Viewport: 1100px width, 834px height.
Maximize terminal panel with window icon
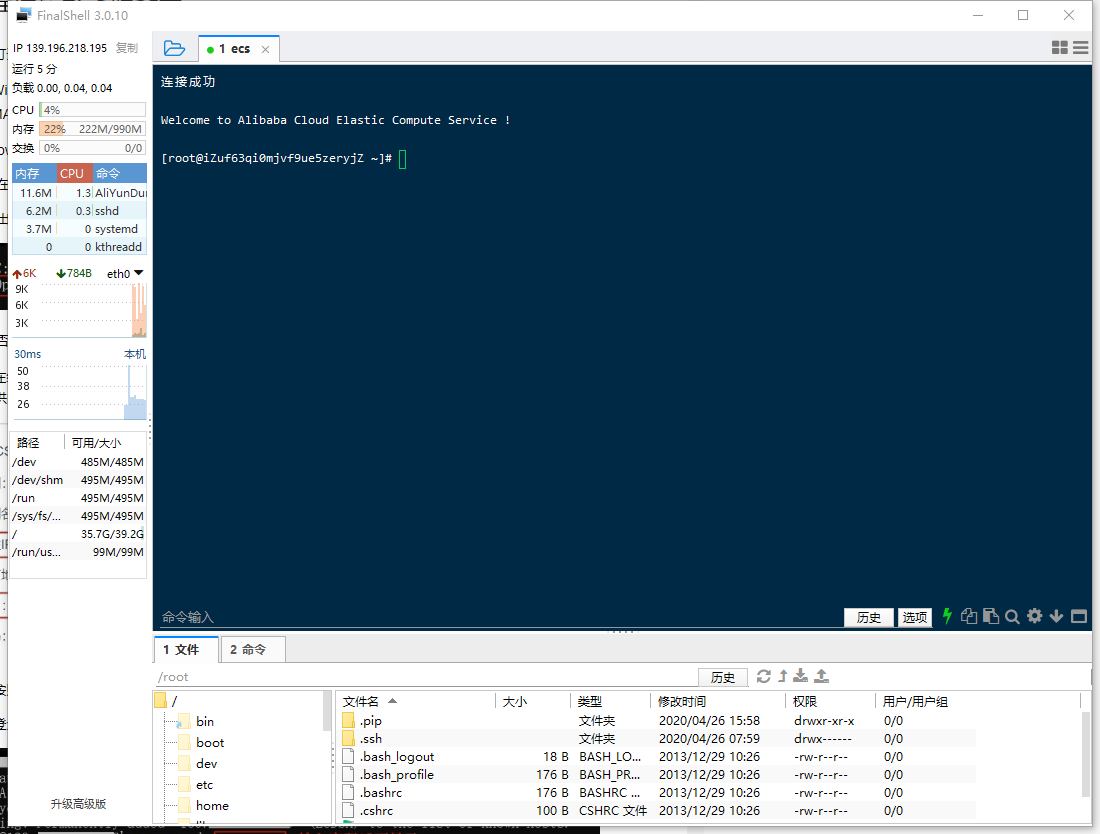tap(1079, 616)
